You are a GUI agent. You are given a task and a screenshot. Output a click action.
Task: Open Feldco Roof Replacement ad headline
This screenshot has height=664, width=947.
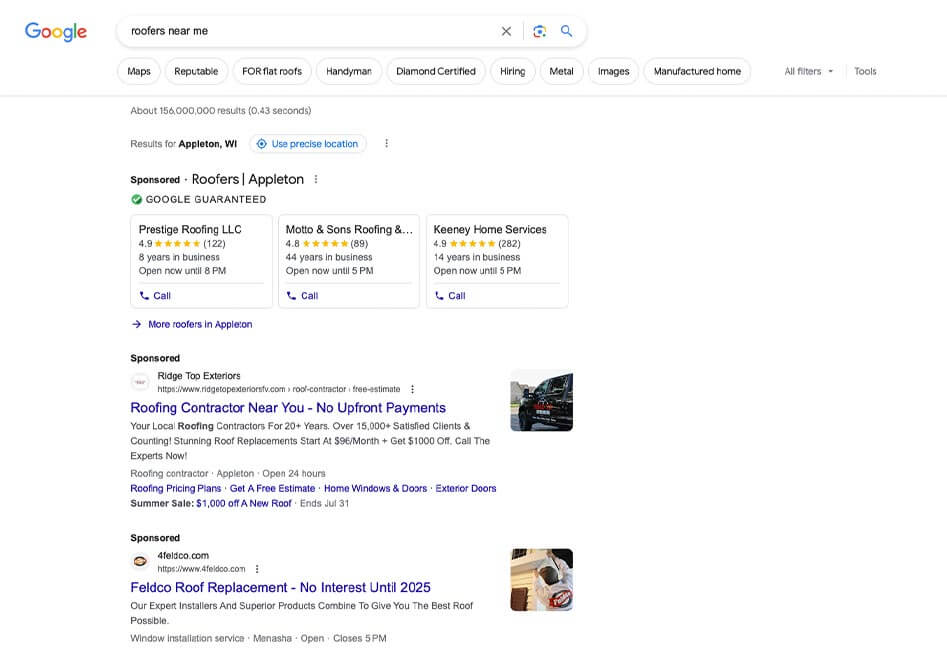coord(280,587)
